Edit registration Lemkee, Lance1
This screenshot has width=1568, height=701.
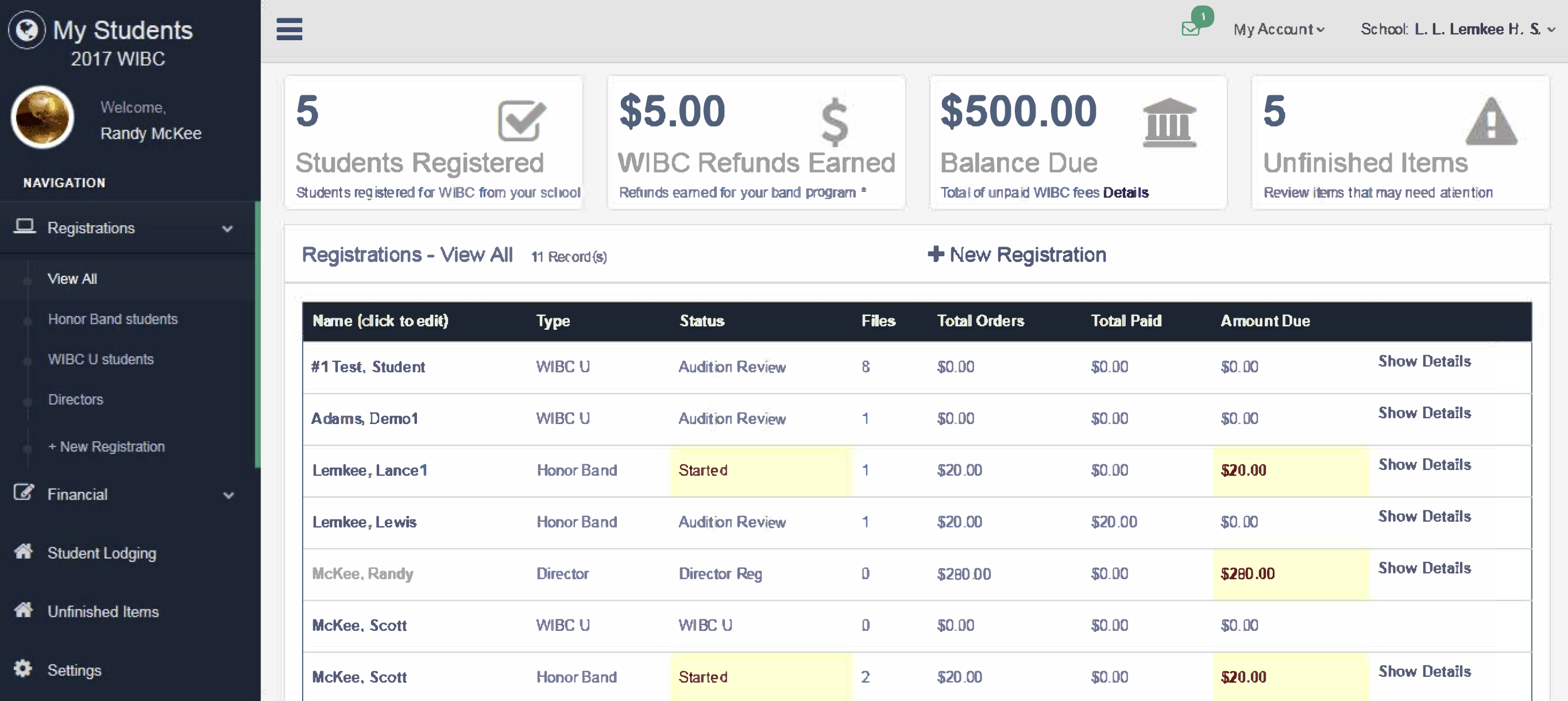(369, 470)
